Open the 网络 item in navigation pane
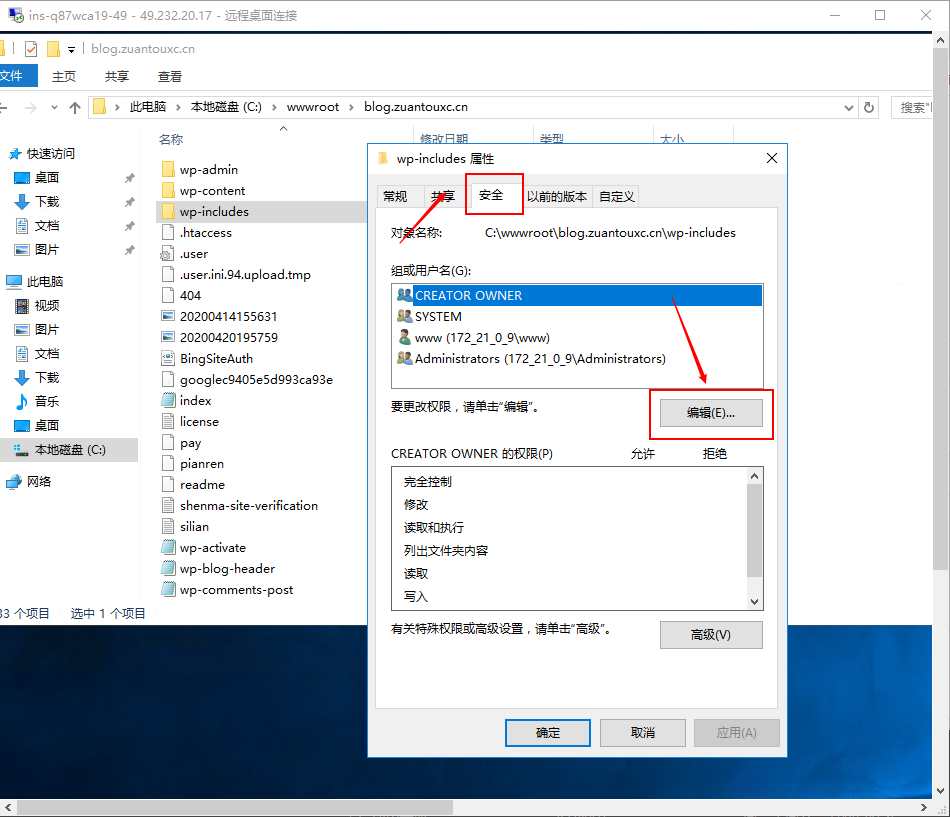950x817 pixels. [x=28, y=482]
